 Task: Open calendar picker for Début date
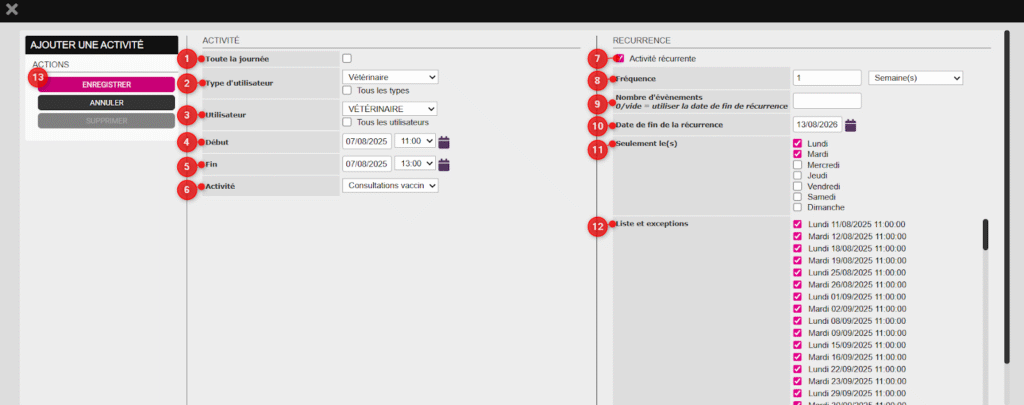click(x=445, y=142)
